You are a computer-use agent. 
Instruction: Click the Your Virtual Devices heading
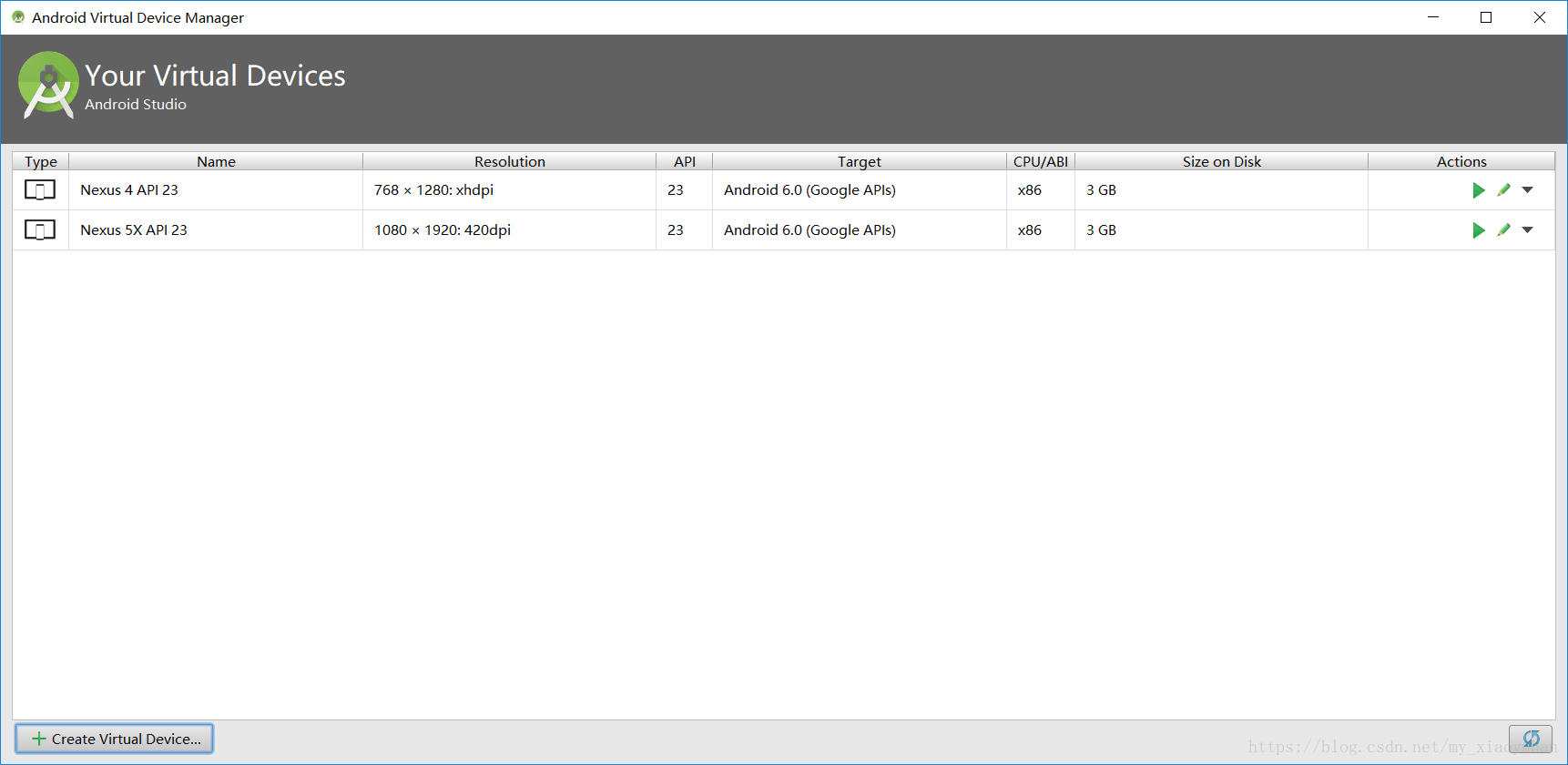pos(215,76)
